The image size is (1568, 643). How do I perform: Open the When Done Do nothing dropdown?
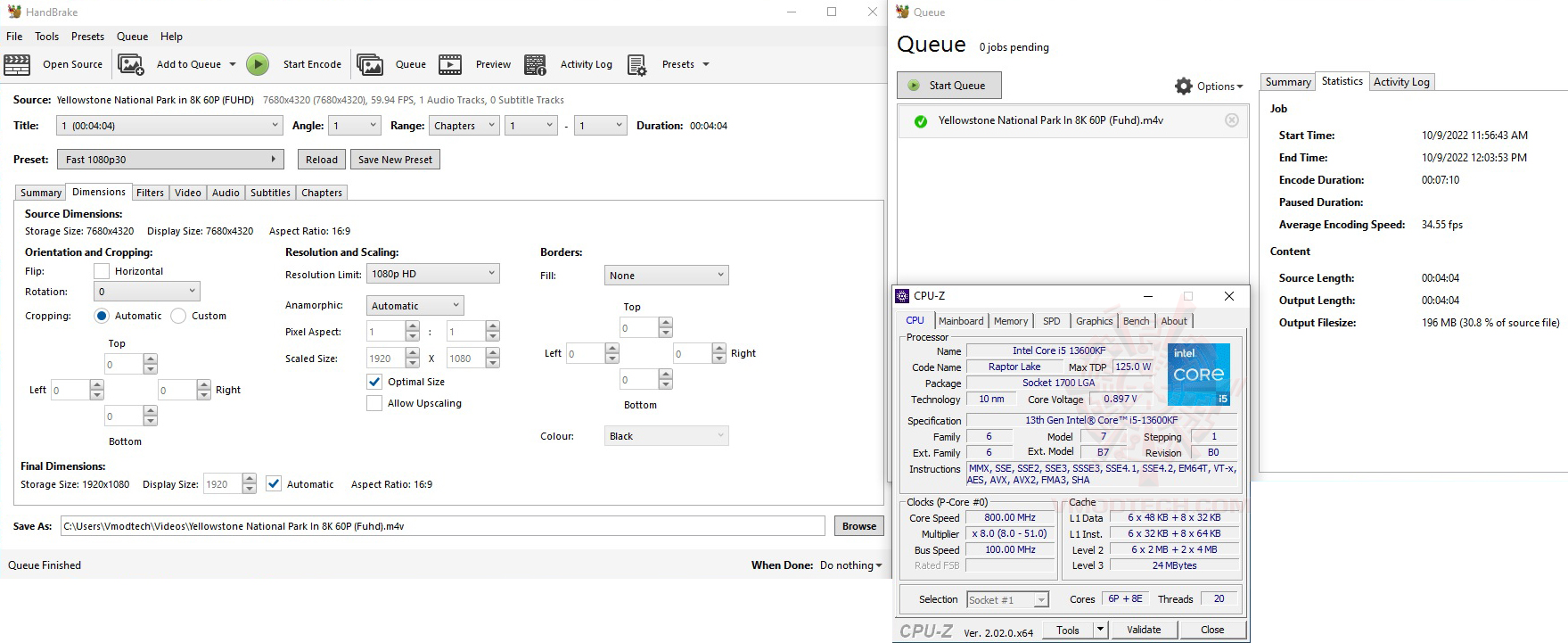tap(851, 565)
